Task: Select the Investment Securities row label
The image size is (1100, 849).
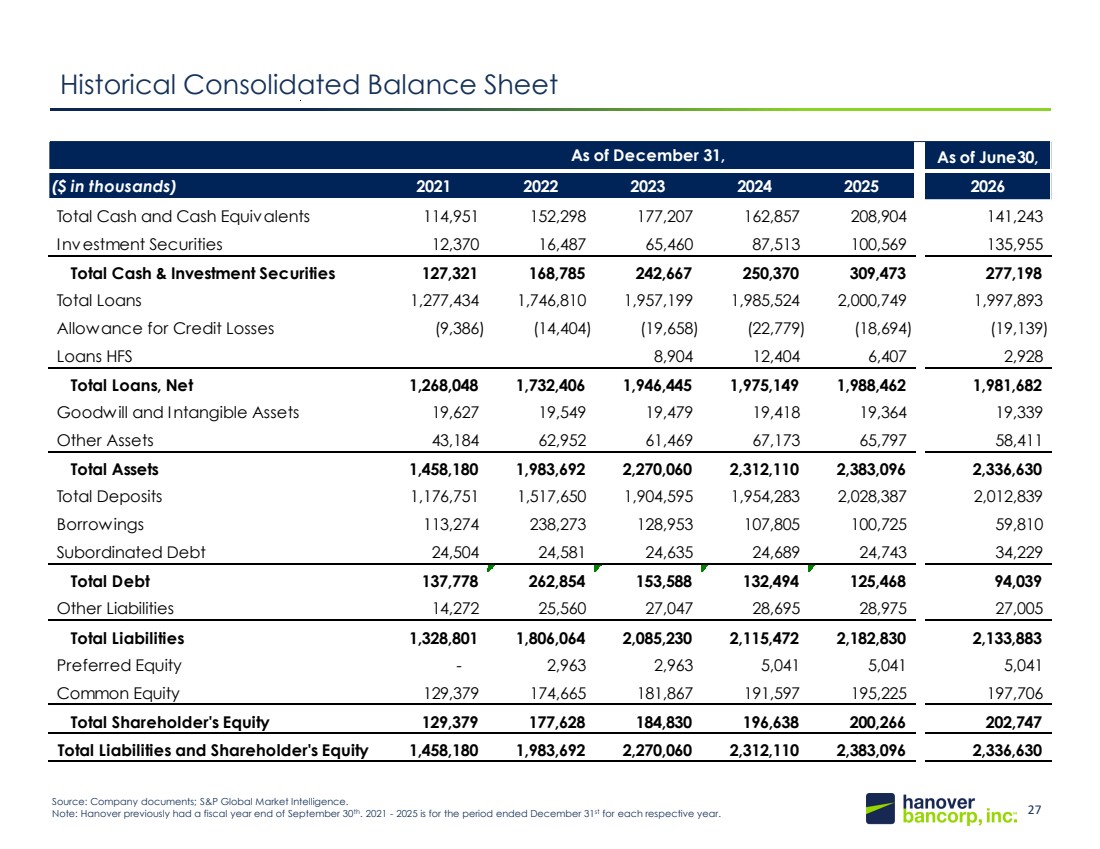Action: [140, 245]
